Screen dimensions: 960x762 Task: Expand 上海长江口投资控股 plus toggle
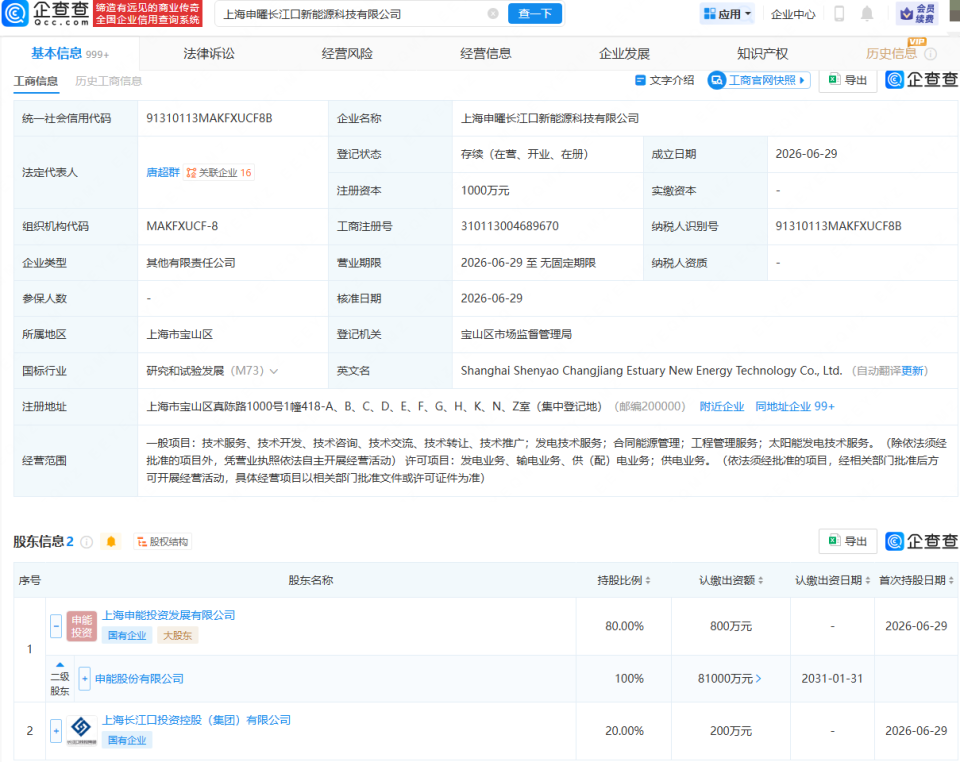56,730
